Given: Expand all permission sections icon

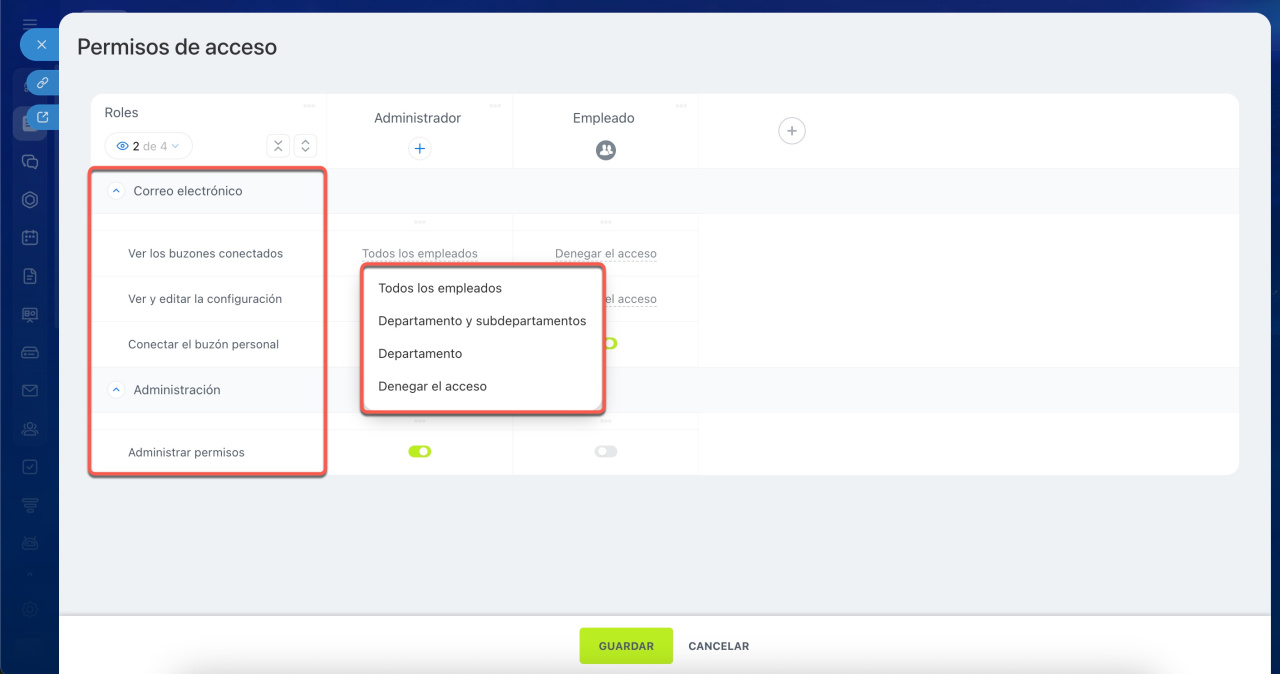Looking at the screenshot, I should click(x=306, y=146).
